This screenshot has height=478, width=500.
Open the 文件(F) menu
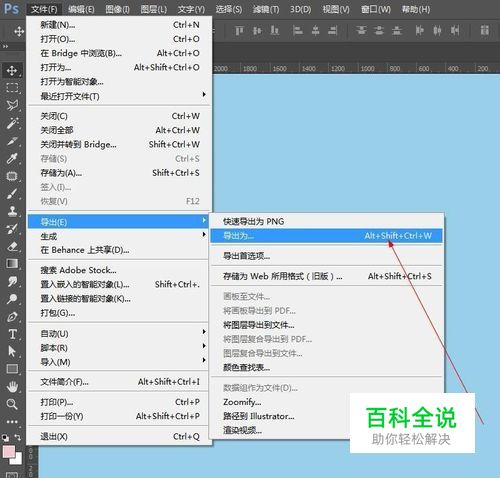pos(44,9)
